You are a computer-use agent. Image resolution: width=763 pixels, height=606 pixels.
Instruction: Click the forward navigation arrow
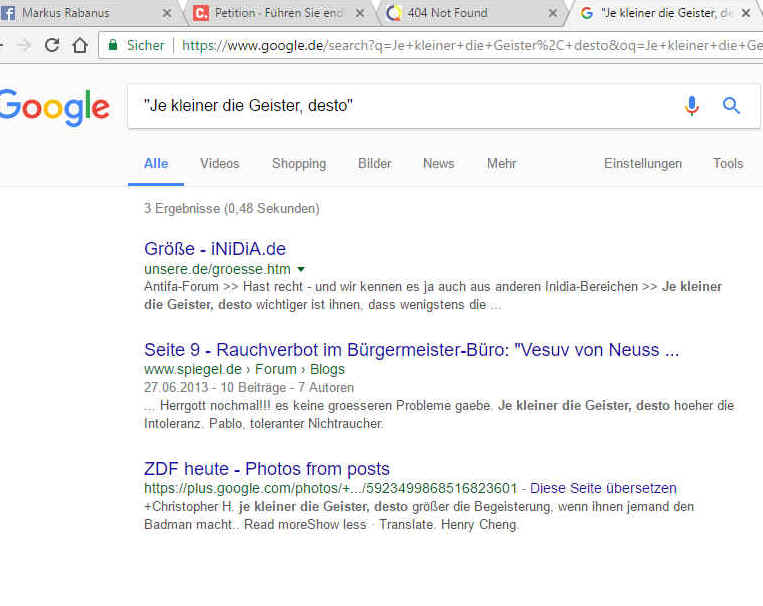pyautogui.click(x=23, y=45)
